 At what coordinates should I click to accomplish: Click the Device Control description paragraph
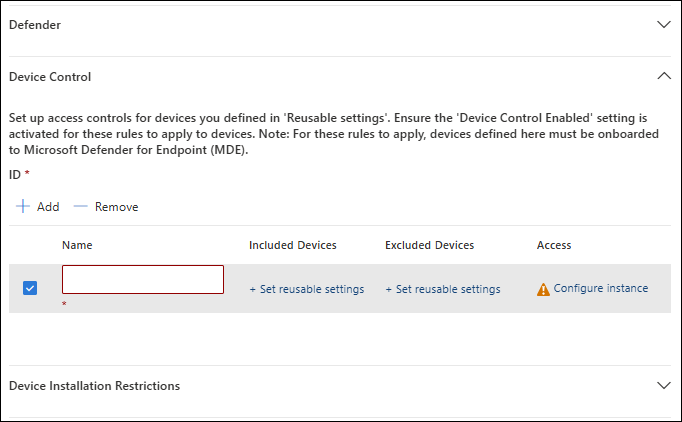(x=334, y=134)
